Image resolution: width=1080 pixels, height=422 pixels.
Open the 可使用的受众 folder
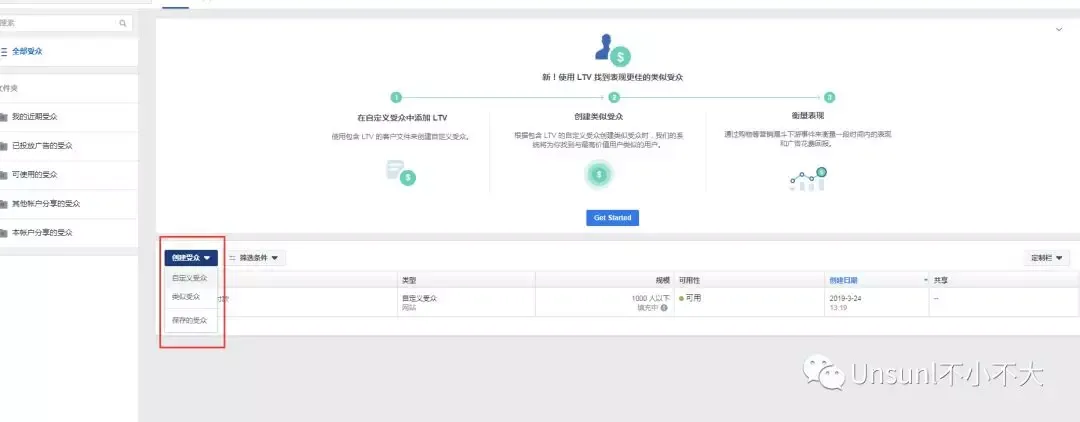[x=34, y=175]
